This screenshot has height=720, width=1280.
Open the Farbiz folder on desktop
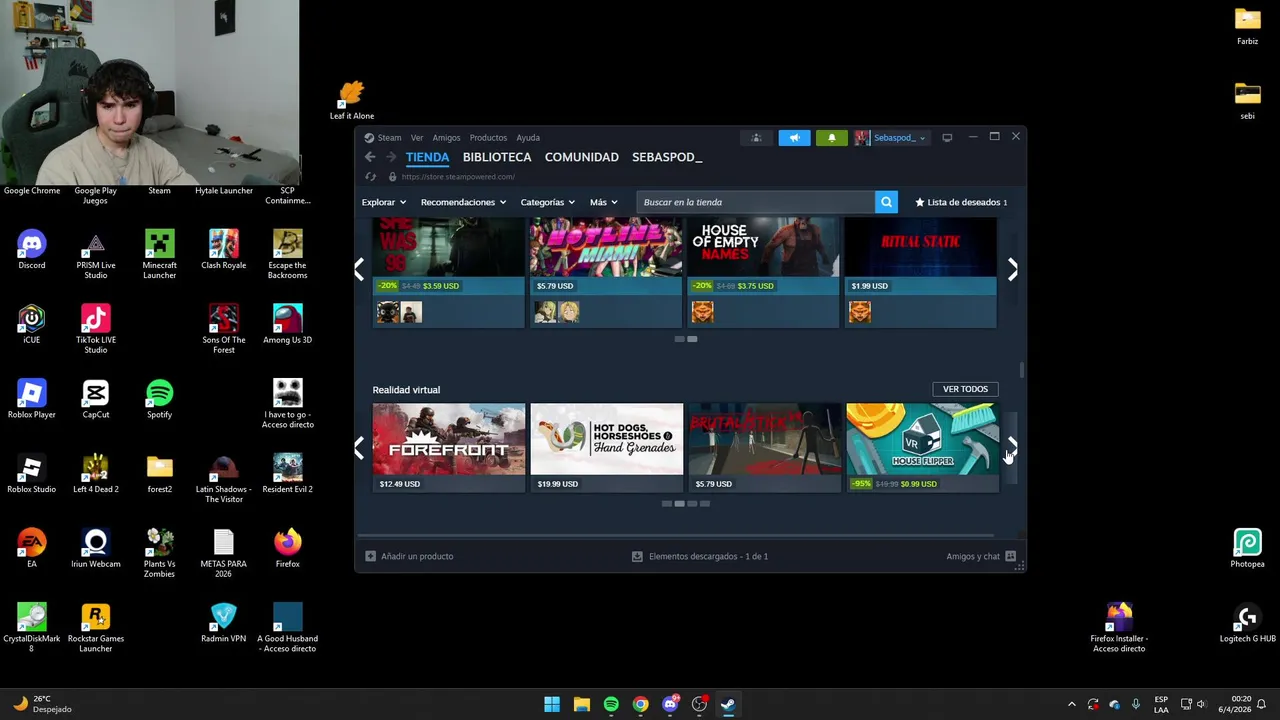(x=1247, y=27)
